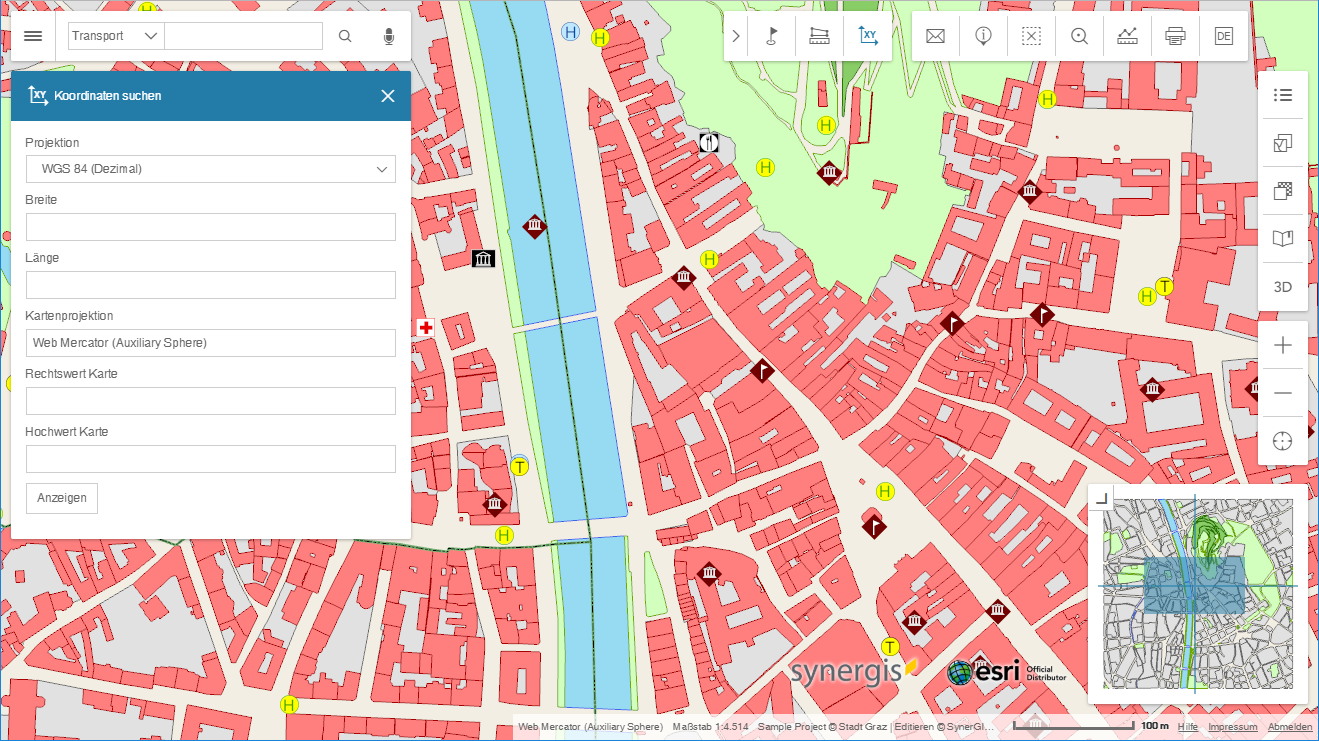Image resolution: width=1319 pixels, height=741 pixels.
Task: Close the Koordinaten suchen panel
Action: coord(388,96)
